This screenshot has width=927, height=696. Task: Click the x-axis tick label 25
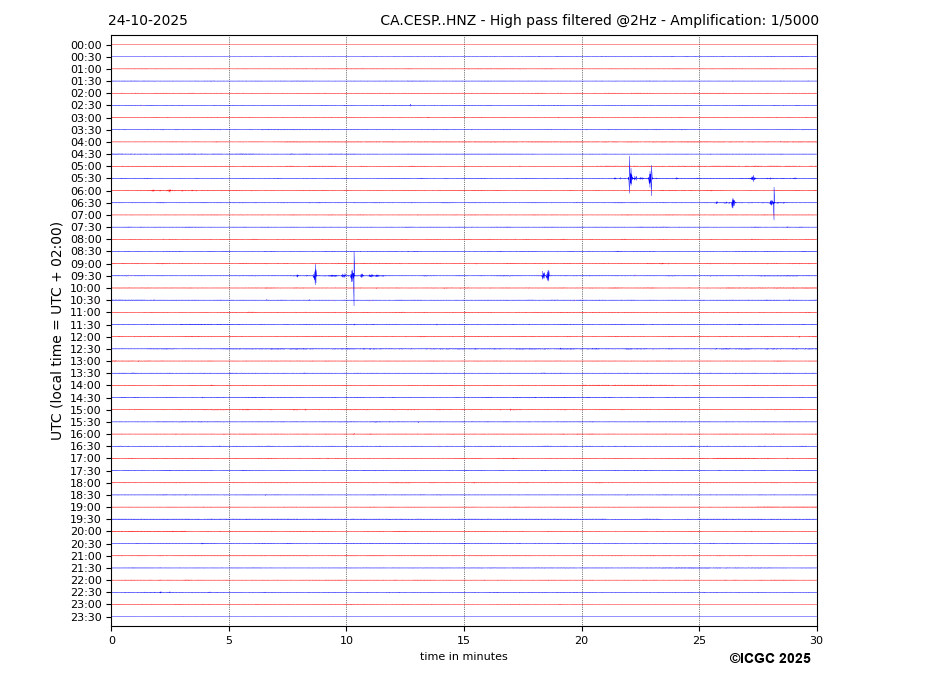coord(699,640)
